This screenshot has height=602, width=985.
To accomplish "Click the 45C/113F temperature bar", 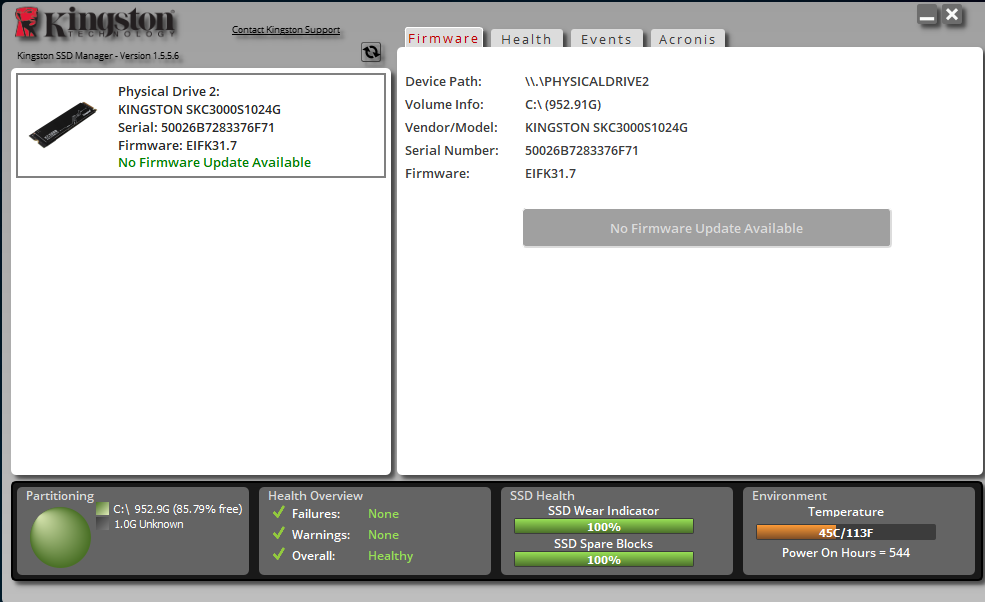I will point(846,532).
